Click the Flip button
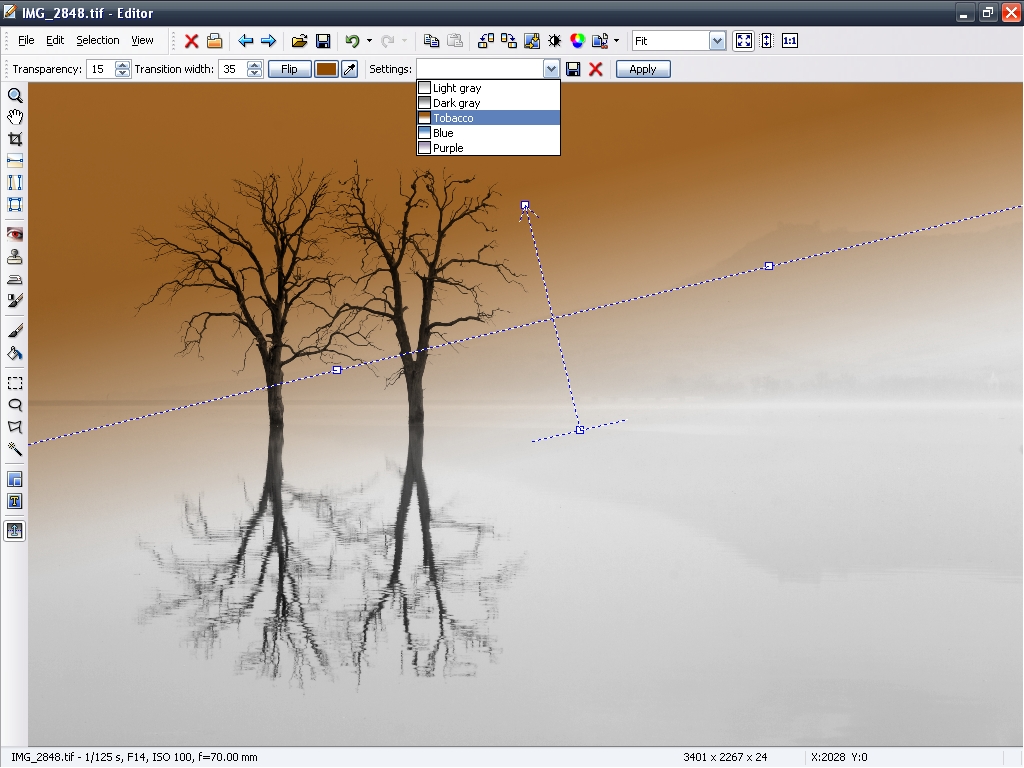The image size is (1024, 768). [x=289, y=69]
